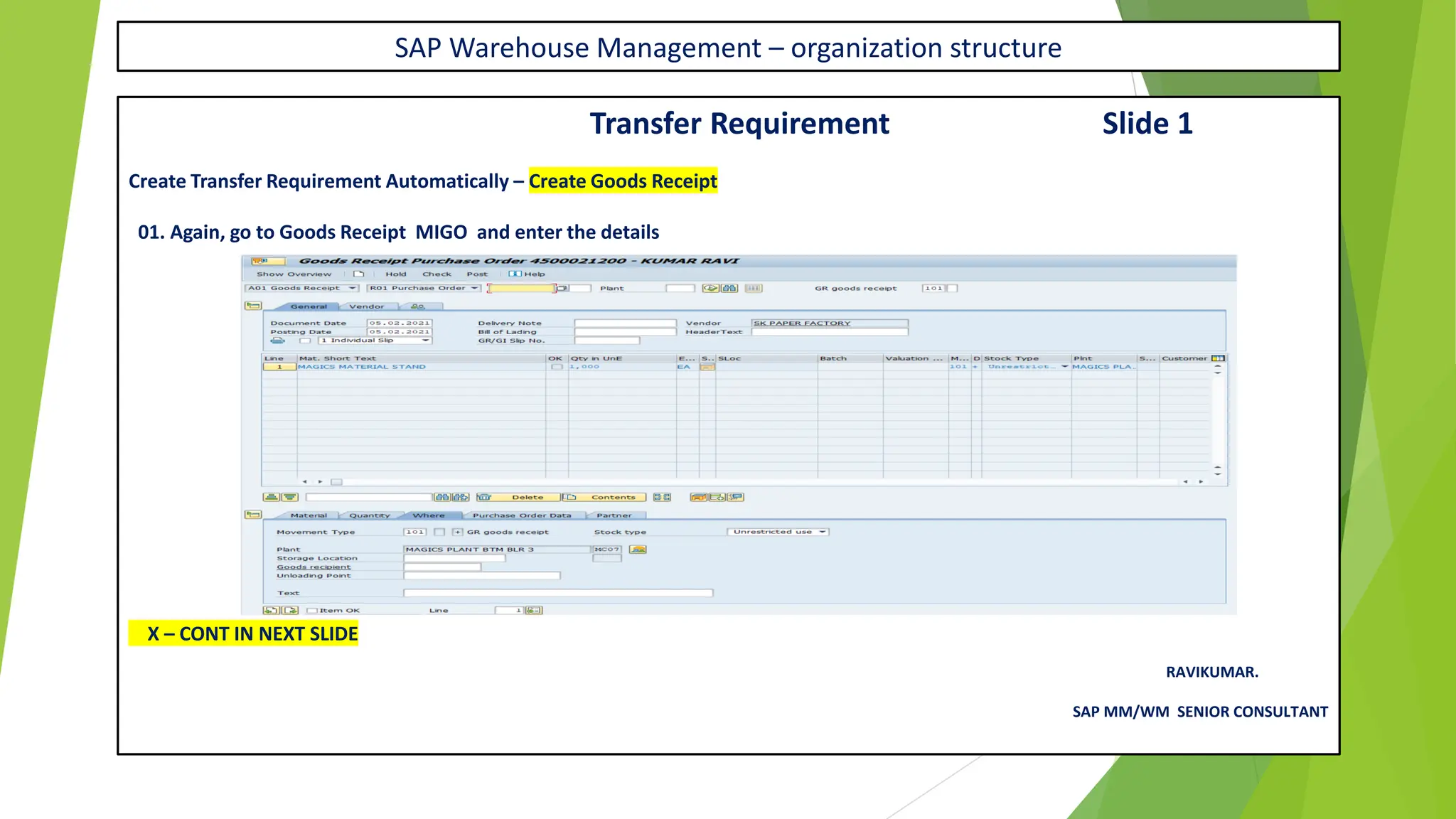Click purchase order field search help icon

(x=562, y=288)
